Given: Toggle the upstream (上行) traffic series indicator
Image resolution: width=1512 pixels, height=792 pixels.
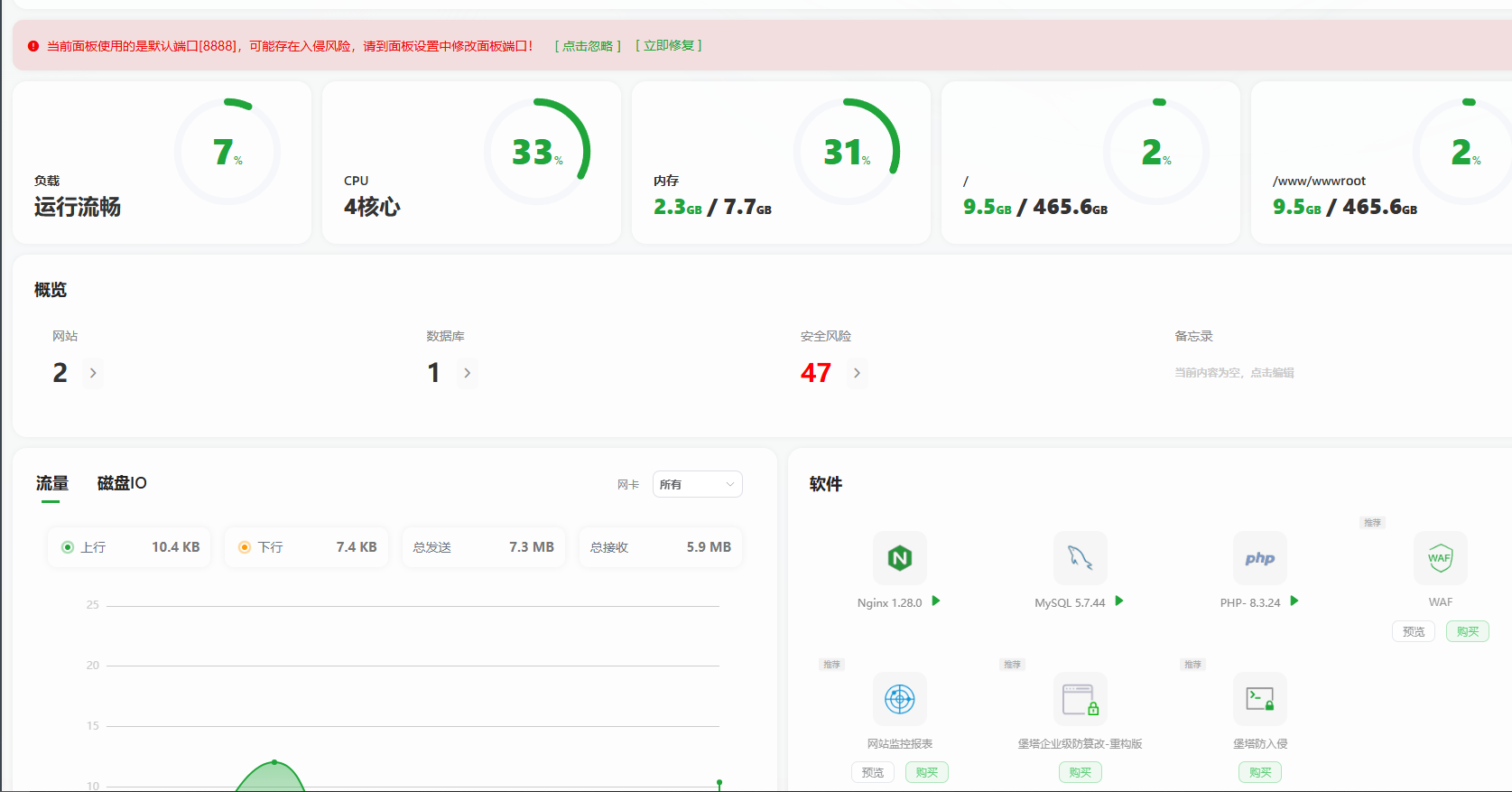Looking at the screenshot, I should 68,547.
